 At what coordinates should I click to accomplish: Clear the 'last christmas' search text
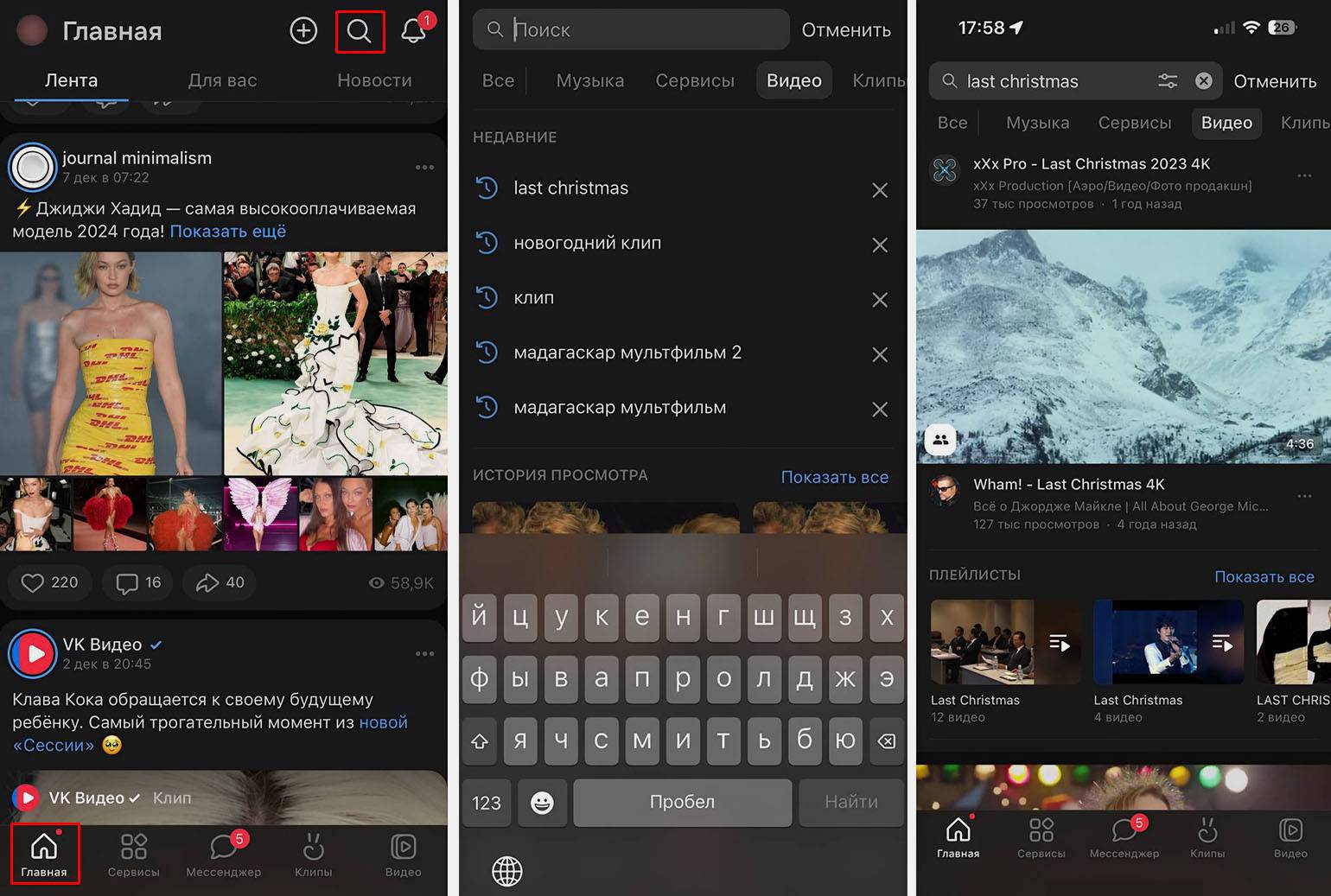(x=1203, y=81)
